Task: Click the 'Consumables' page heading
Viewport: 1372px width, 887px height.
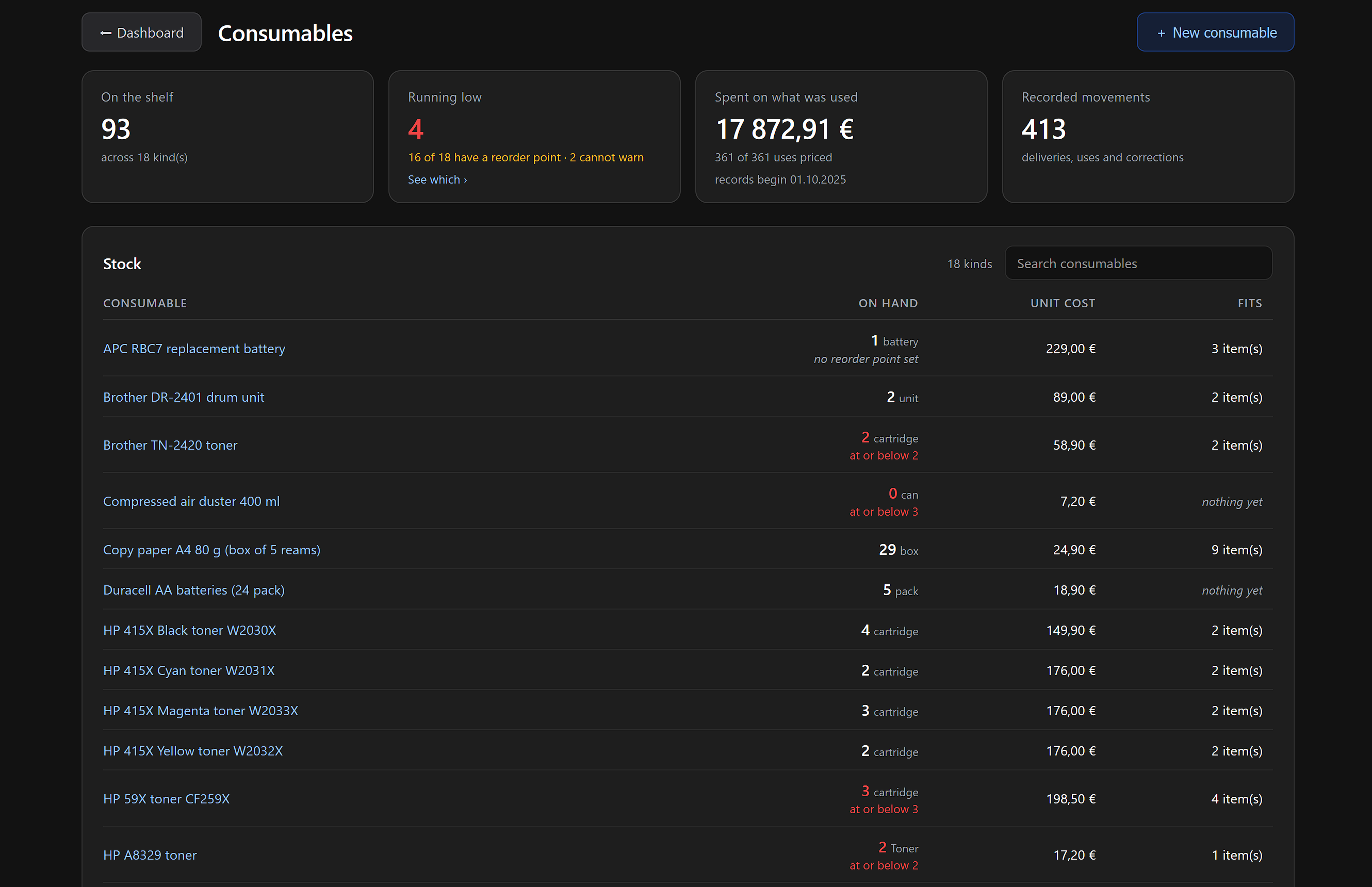Action: pos(285,33)
